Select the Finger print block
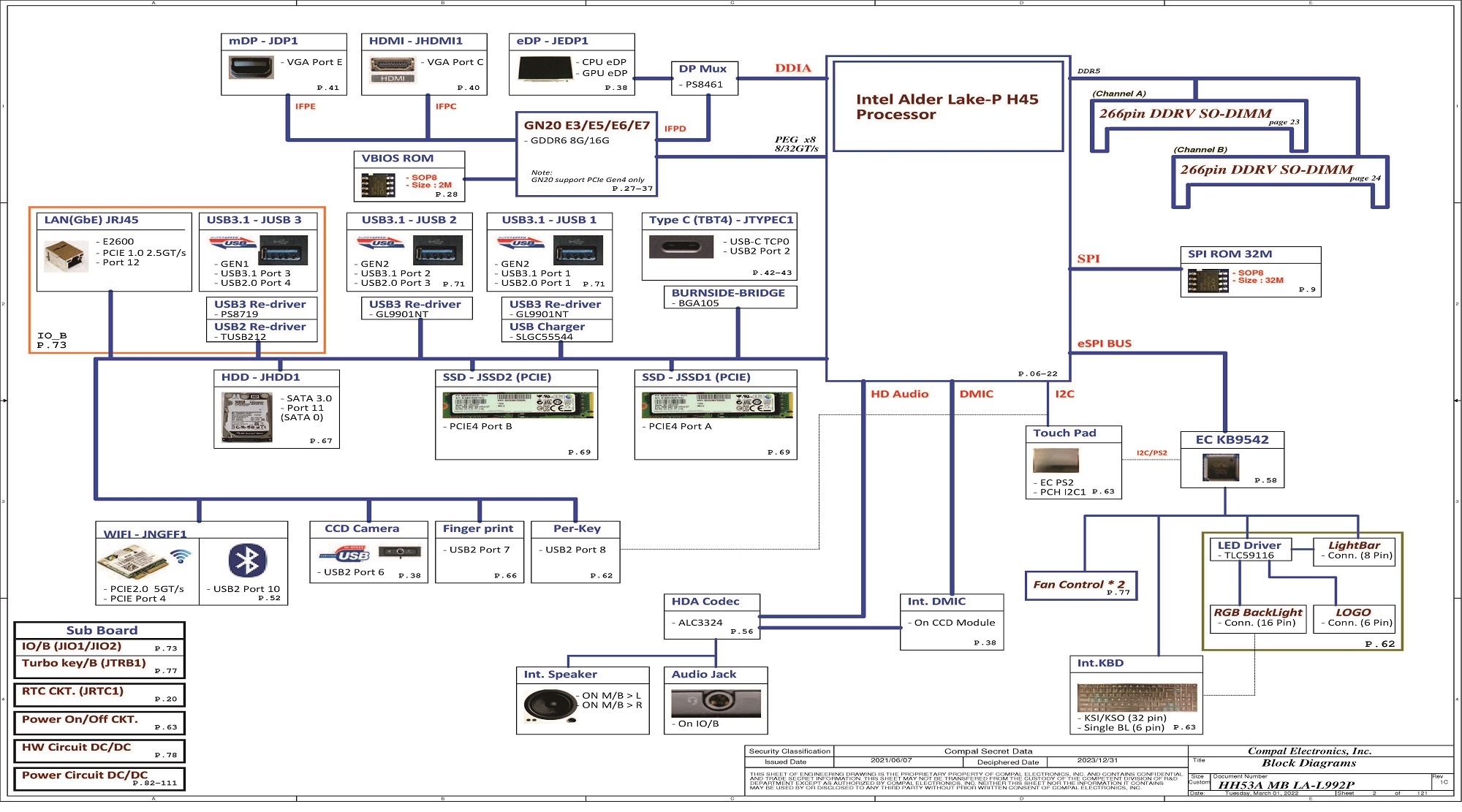Image resolution: width=1462 pixels, height=812 pixels. (x=480, y=552)
